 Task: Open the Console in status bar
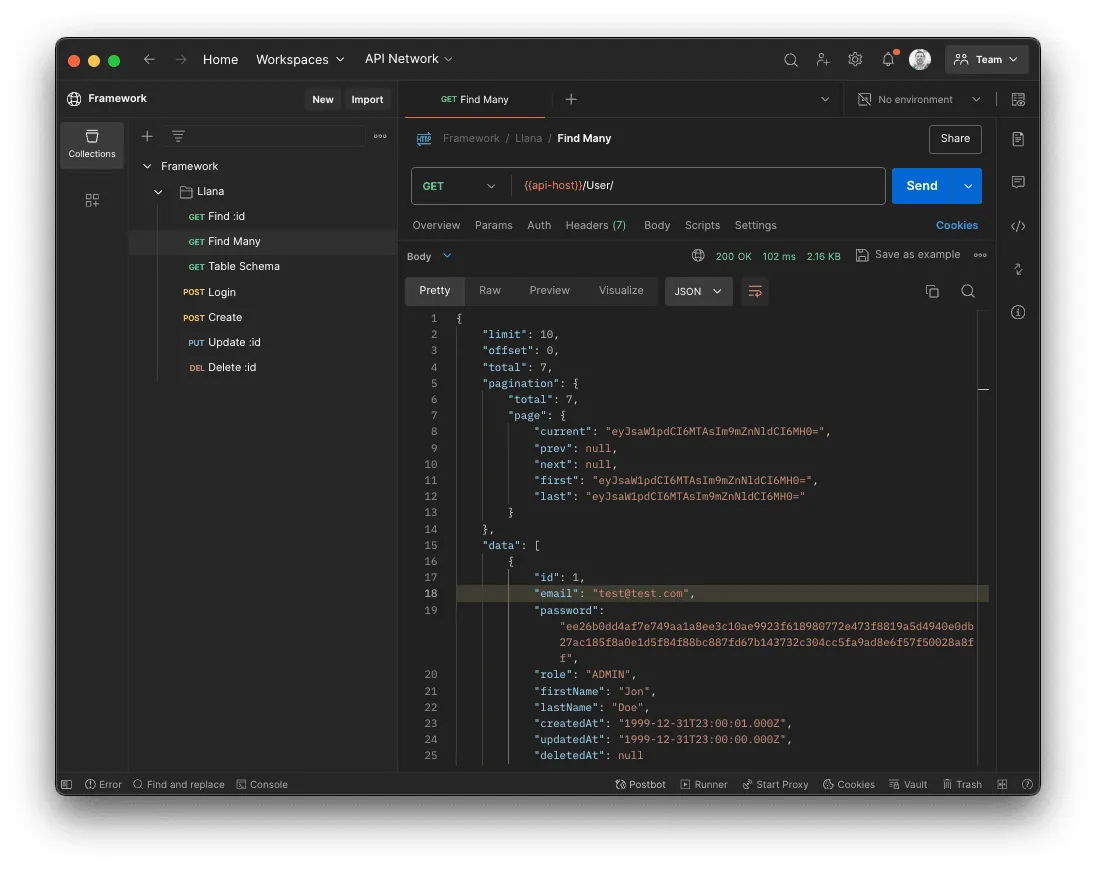coord(262,784)
